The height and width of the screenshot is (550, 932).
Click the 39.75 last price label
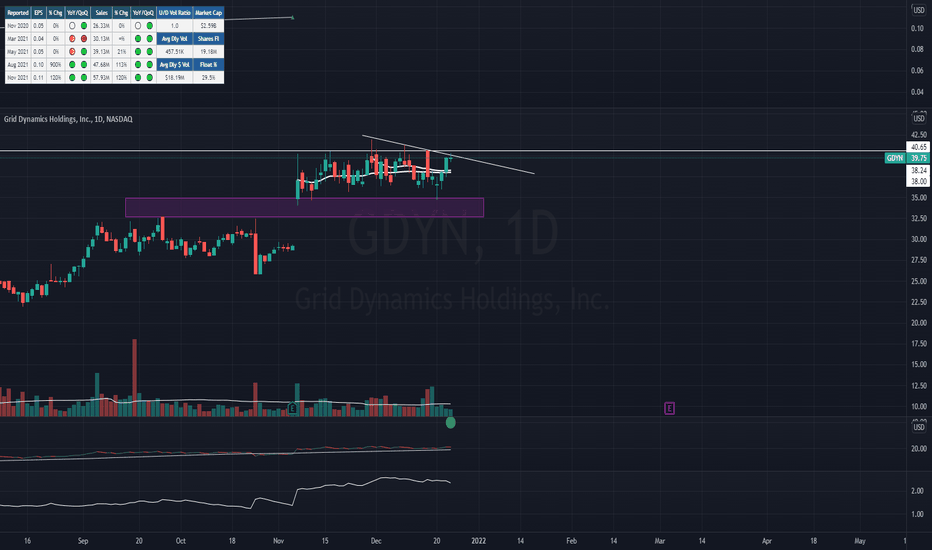point(919,158)
